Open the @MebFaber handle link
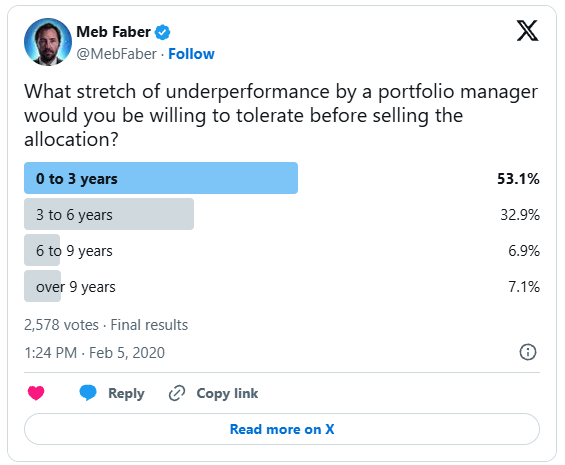The image size is (565, 465). (116, 54)
